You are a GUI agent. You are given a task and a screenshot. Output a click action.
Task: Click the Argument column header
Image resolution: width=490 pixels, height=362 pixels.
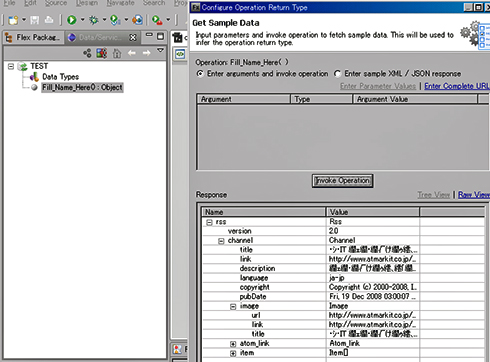pyautogui.click(x=244, y=99)
